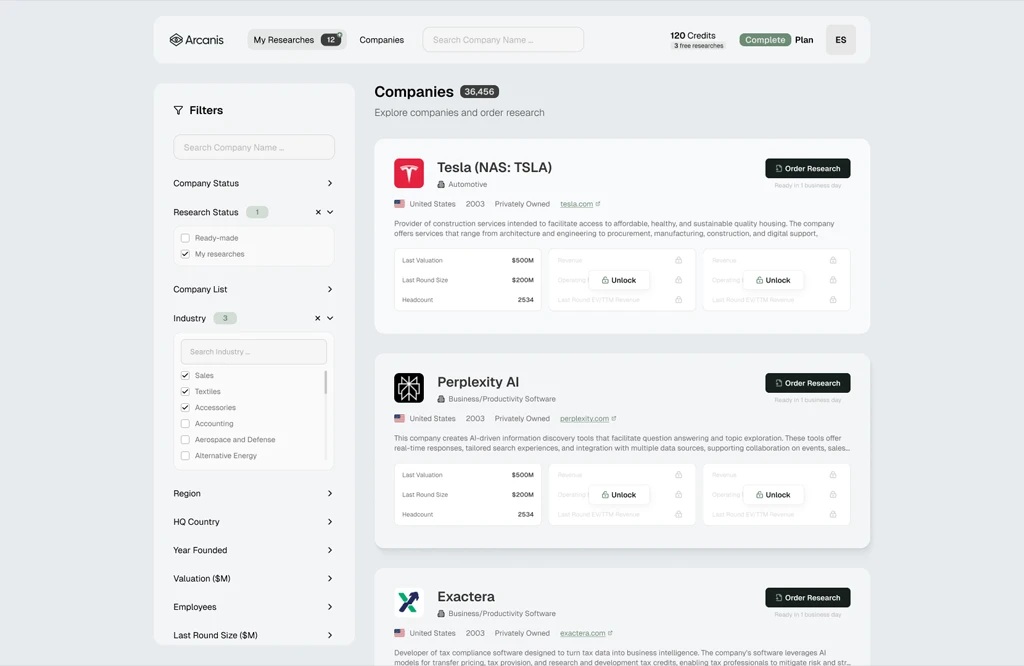This screenshot has height=666, width=1024.
Task: Clear the Industry filter with X
Action: [317, 319]
